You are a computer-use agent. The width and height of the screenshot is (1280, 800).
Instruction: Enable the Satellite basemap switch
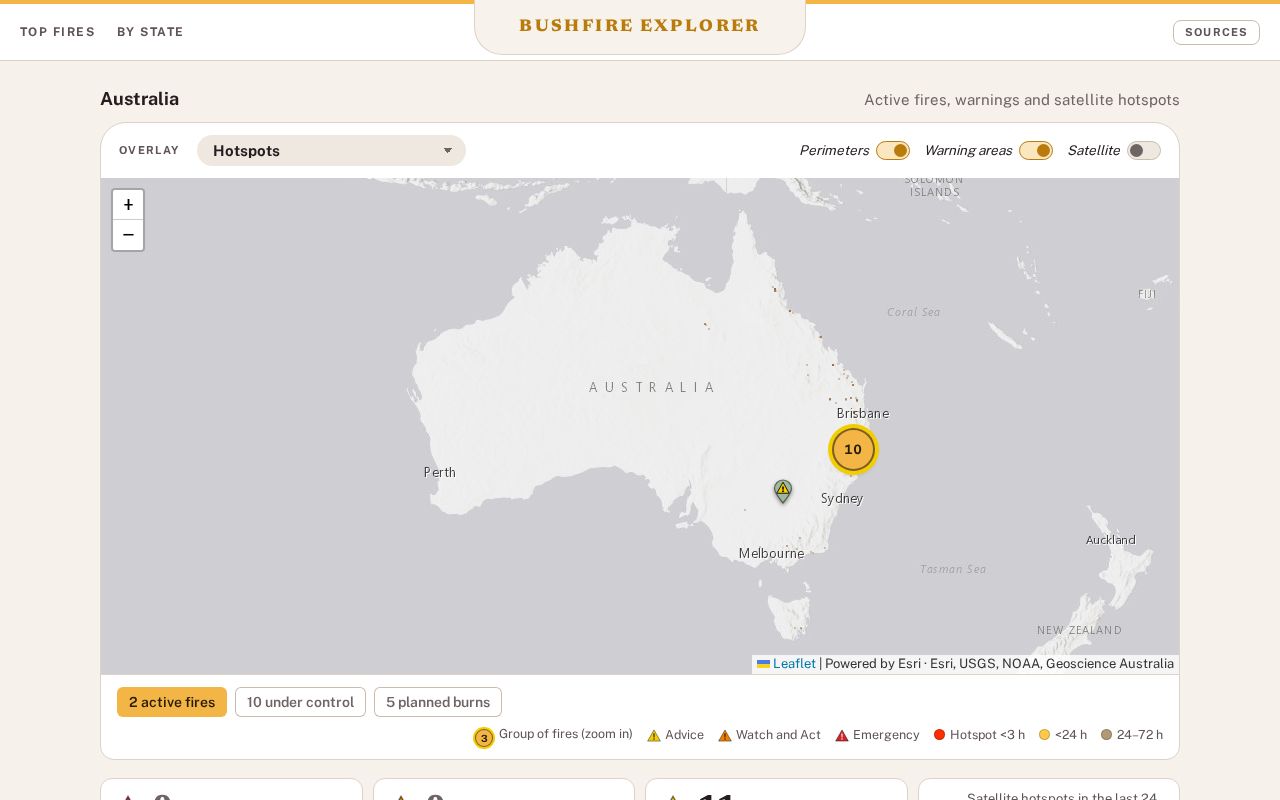tap(1144, 150)
